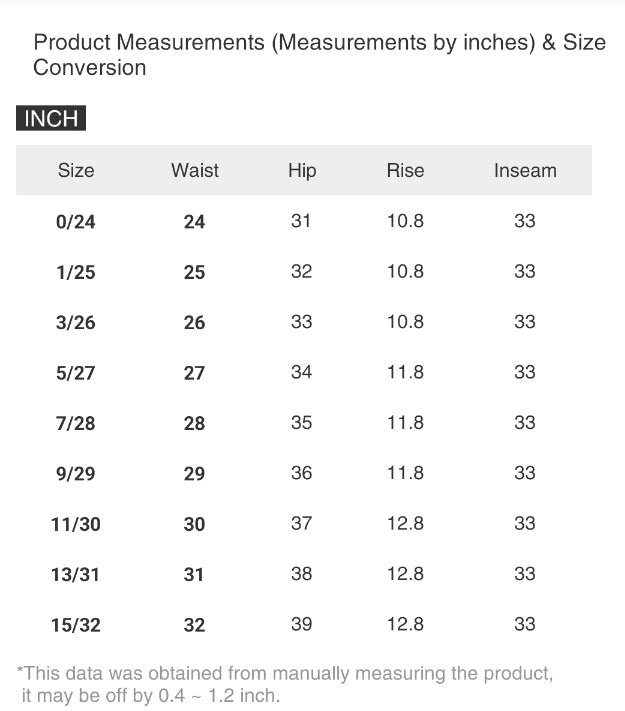Click waist value 28

coord(194,423)
